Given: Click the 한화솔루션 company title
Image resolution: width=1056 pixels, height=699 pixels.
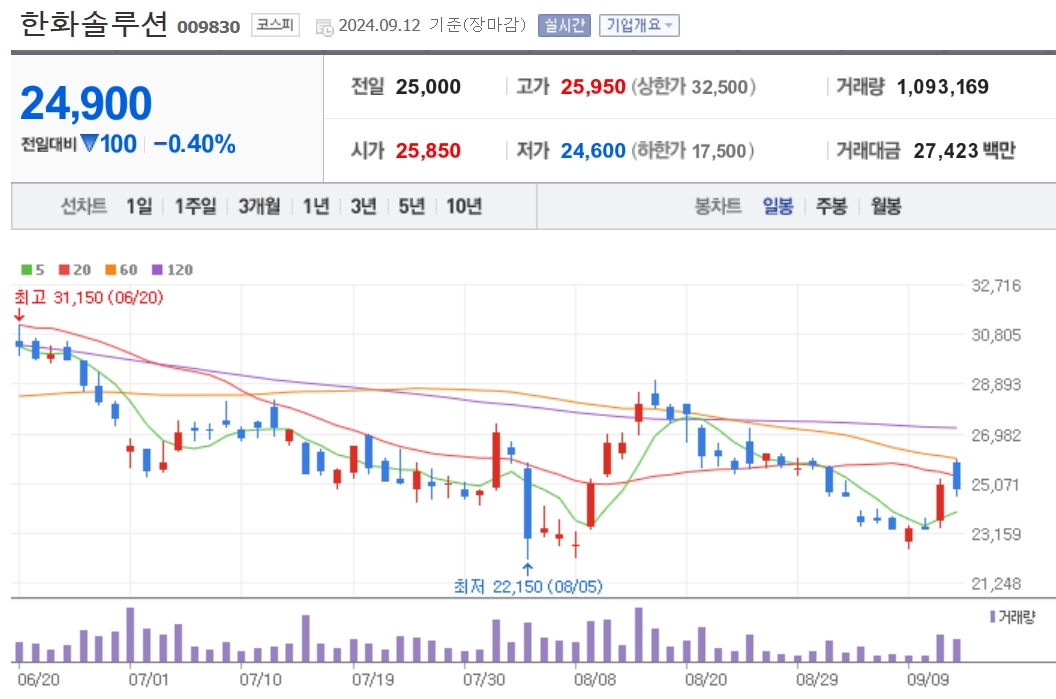Looking at the screenshot, I should pyautogui.click(x=94, y=24).
